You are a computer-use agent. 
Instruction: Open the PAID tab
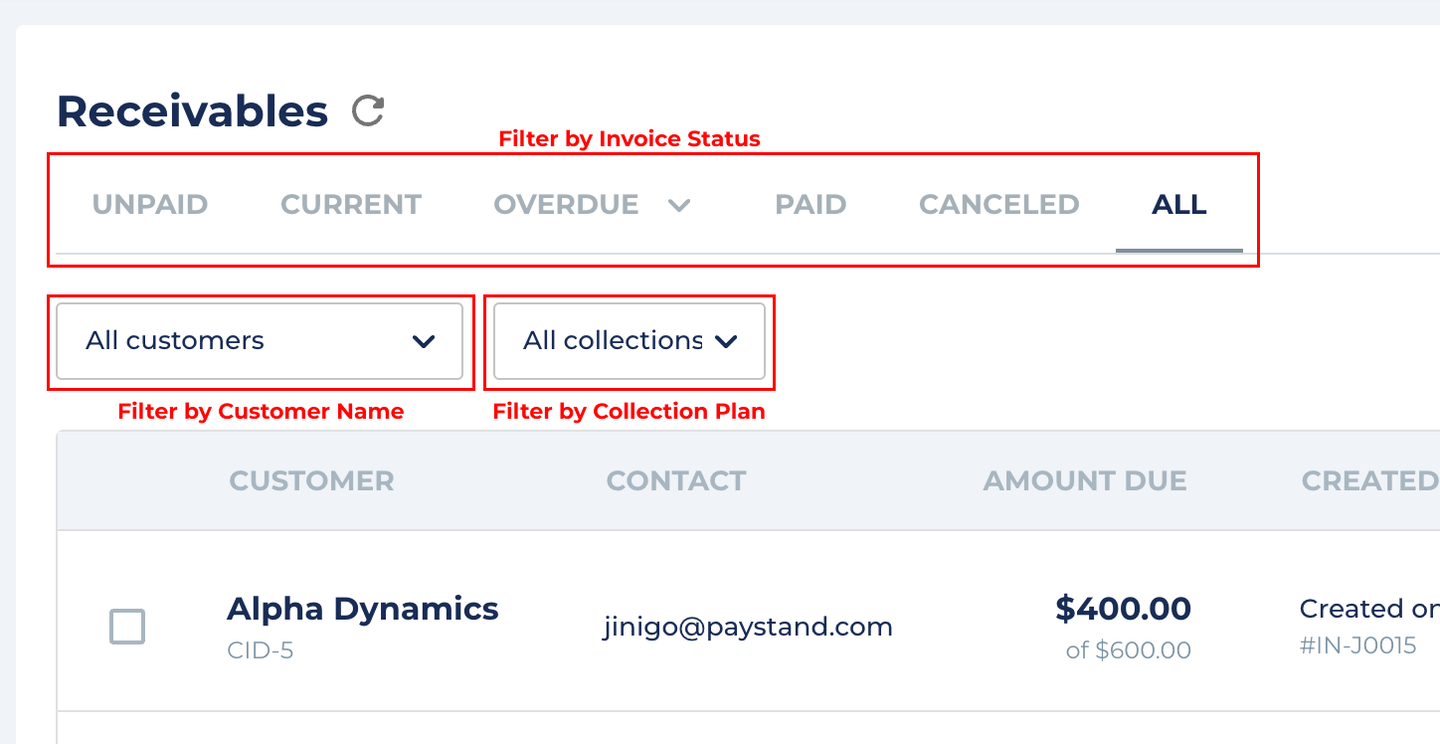point(811,205)
